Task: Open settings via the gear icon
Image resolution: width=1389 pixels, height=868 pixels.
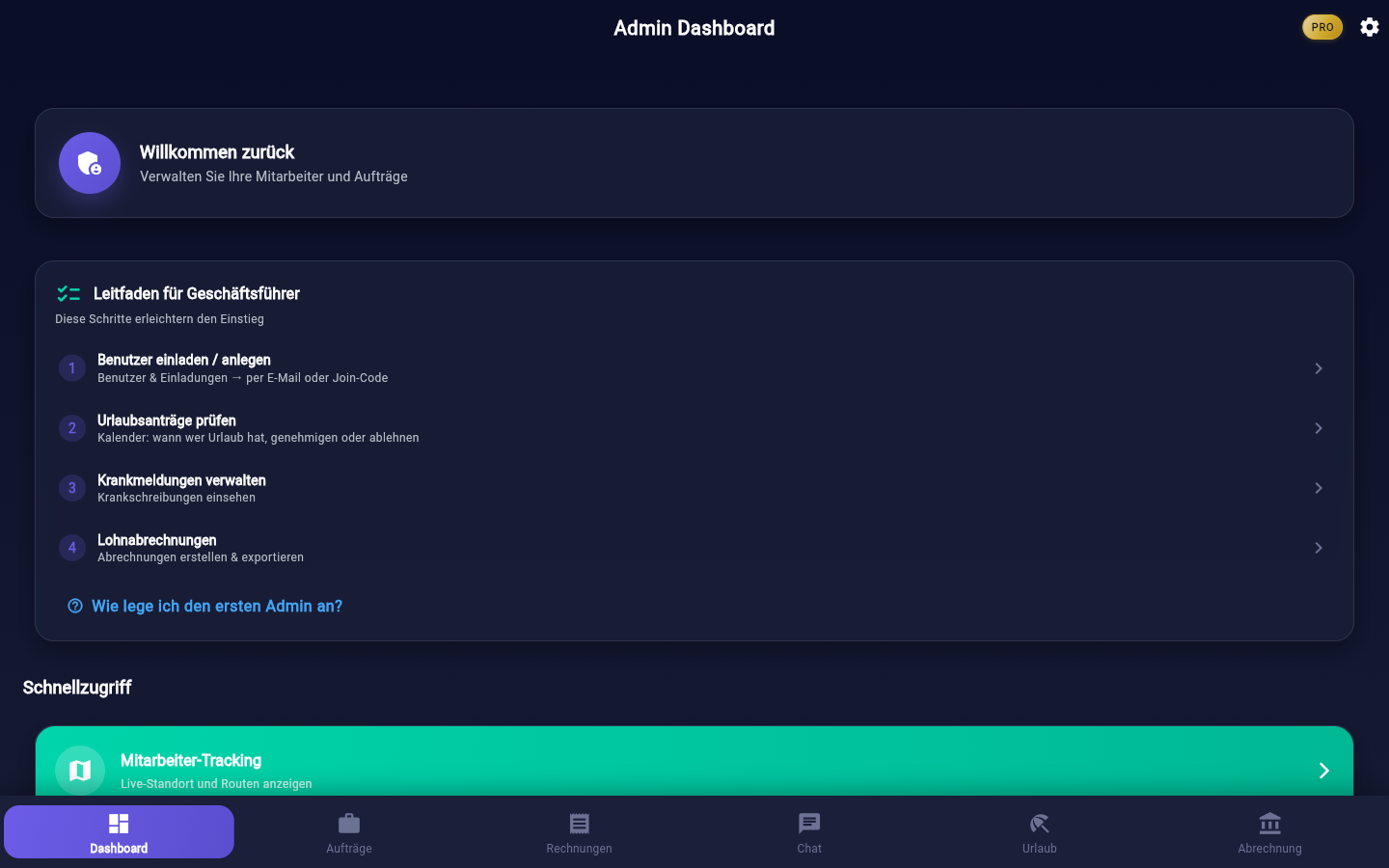Action: pos(1370,27)
